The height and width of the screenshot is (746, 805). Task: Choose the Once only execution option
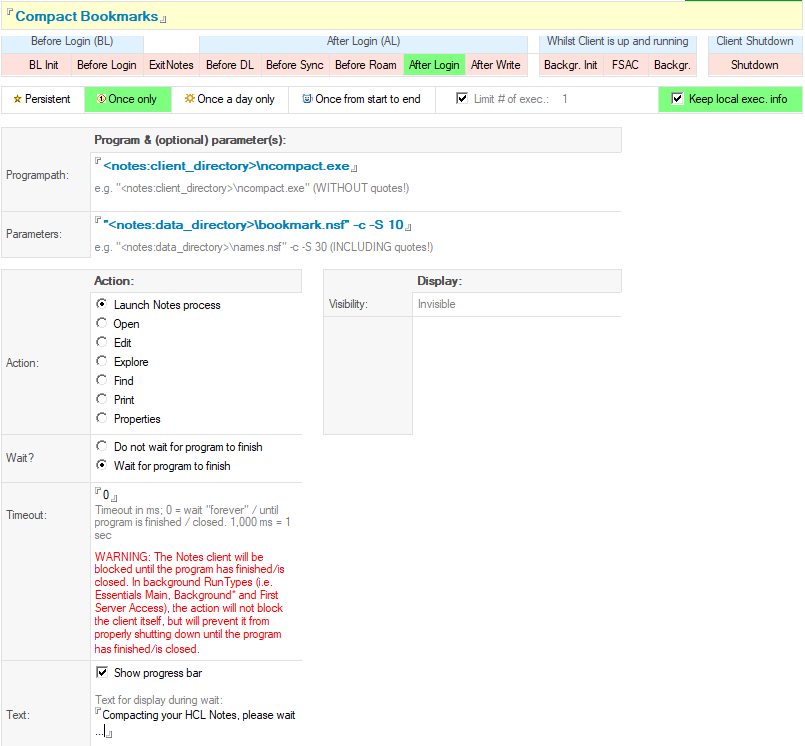click(x=127, y=99)
